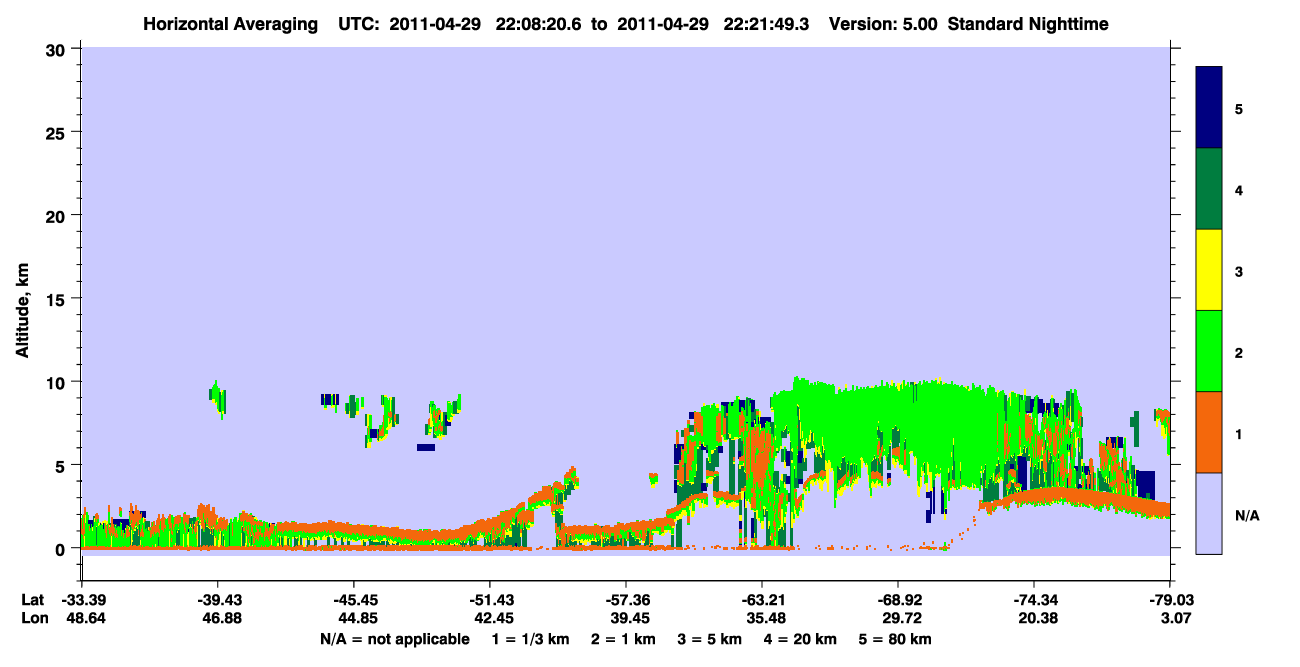This screenshot has height=667, width=1300.
Task: Click the Version: 5.00 Standard Nighttime text
Action: click(969, 23)
